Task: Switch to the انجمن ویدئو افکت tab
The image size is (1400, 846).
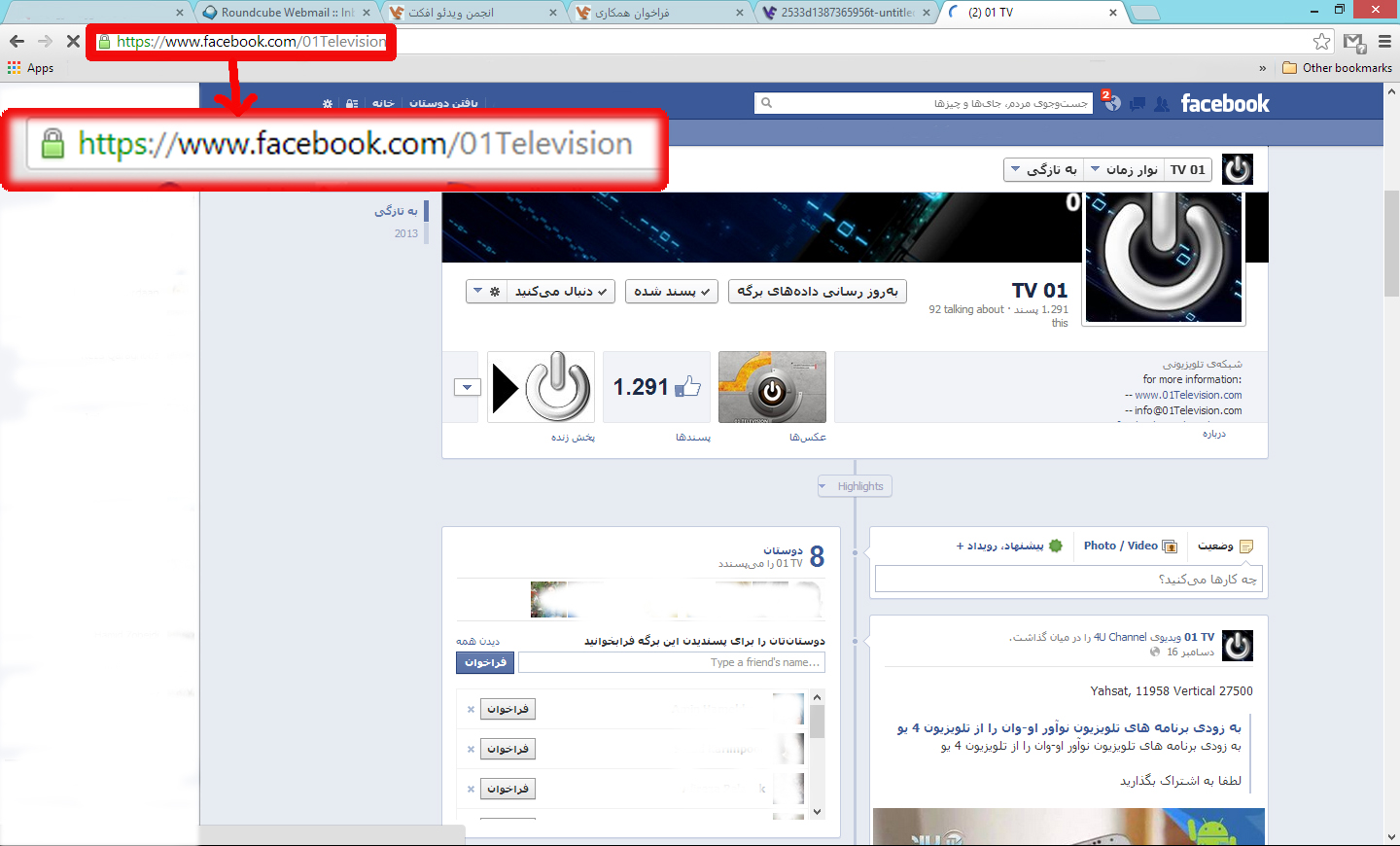Action: 473,13
